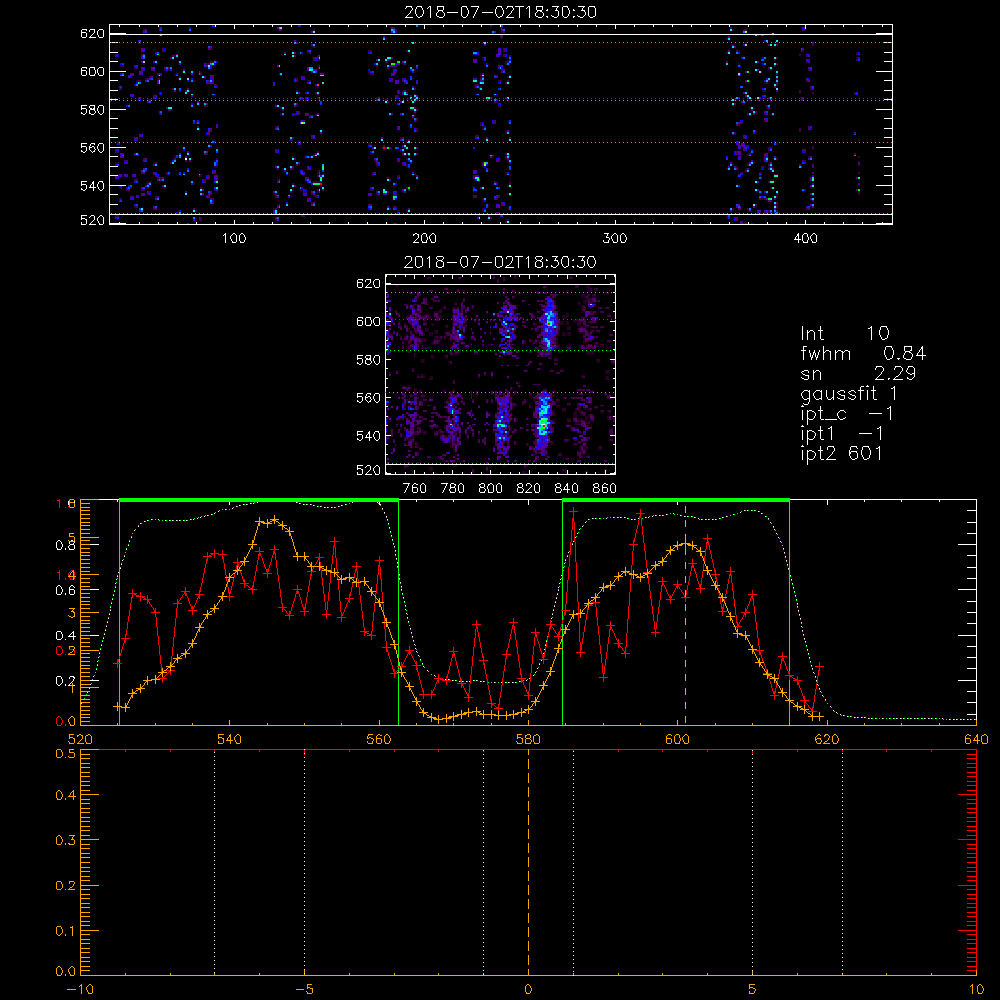Click the '0.1' y-axis label of the bottom plot
Viewport: 1000px width, 1000px height.
[x=66, y=931]
